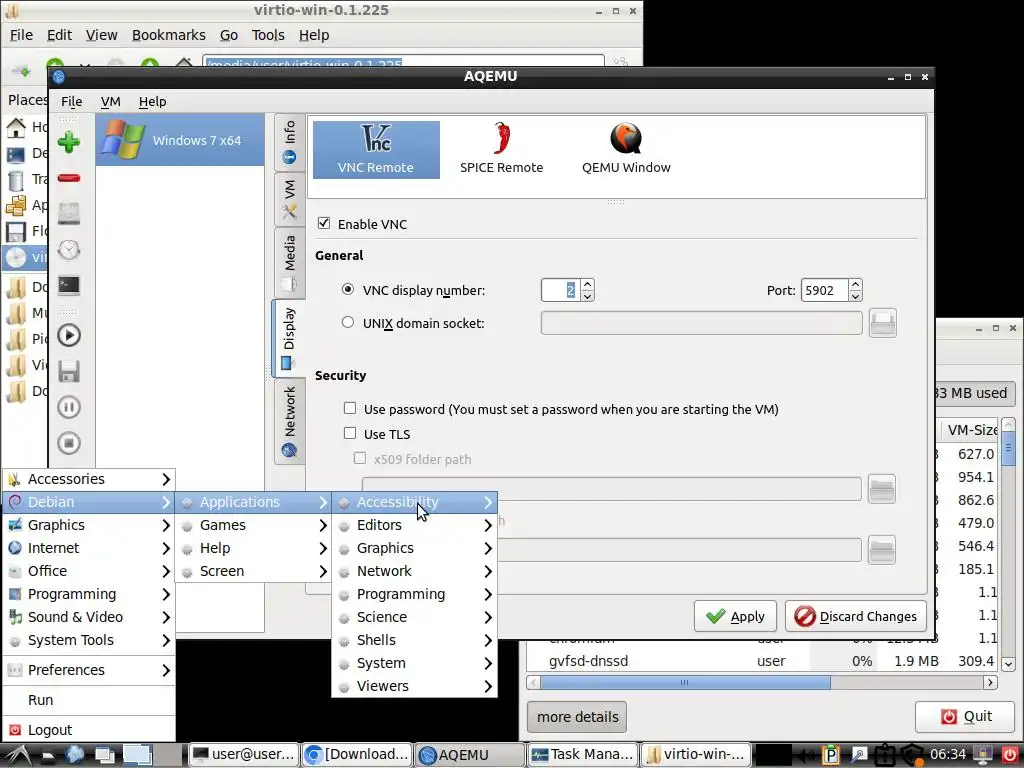Screen dimensions: 1024x768
Task: Select Windows 7 x64 virtual machine
Action: [x=180, y=140]
